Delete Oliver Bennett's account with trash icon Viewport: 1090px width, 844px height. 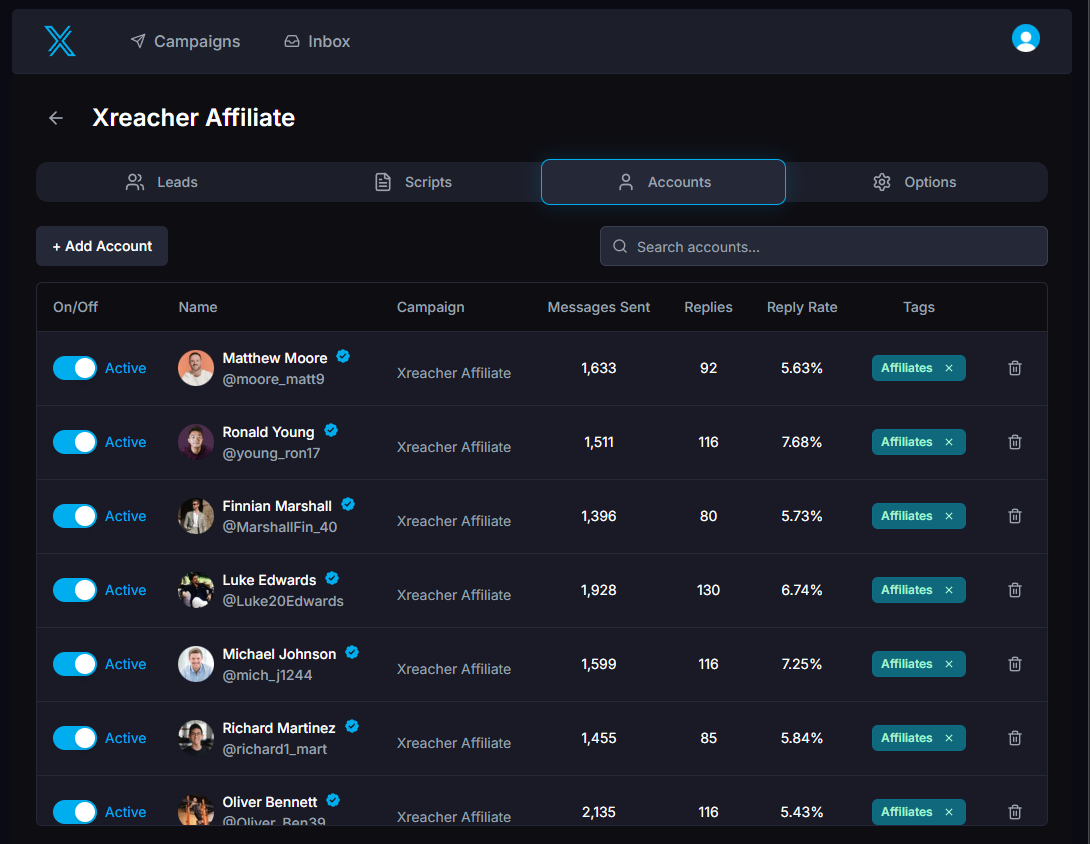1014,812
